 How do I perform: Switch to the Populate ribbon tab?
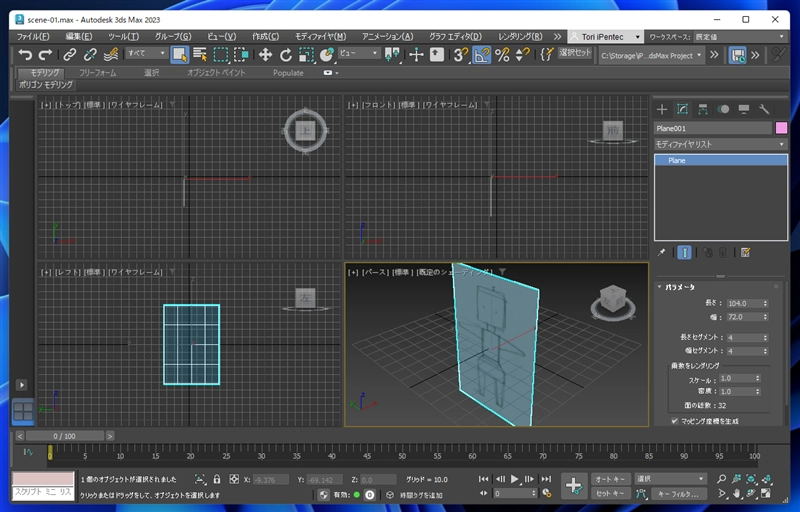[x=288, y=73]
